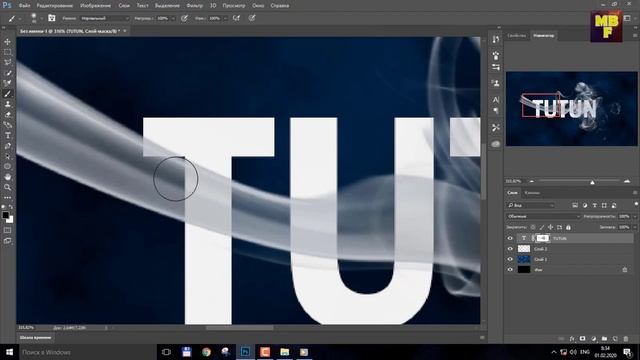Click the background color swatch
This screenshot has width=640, height=360.
click(x=10, y=220)
